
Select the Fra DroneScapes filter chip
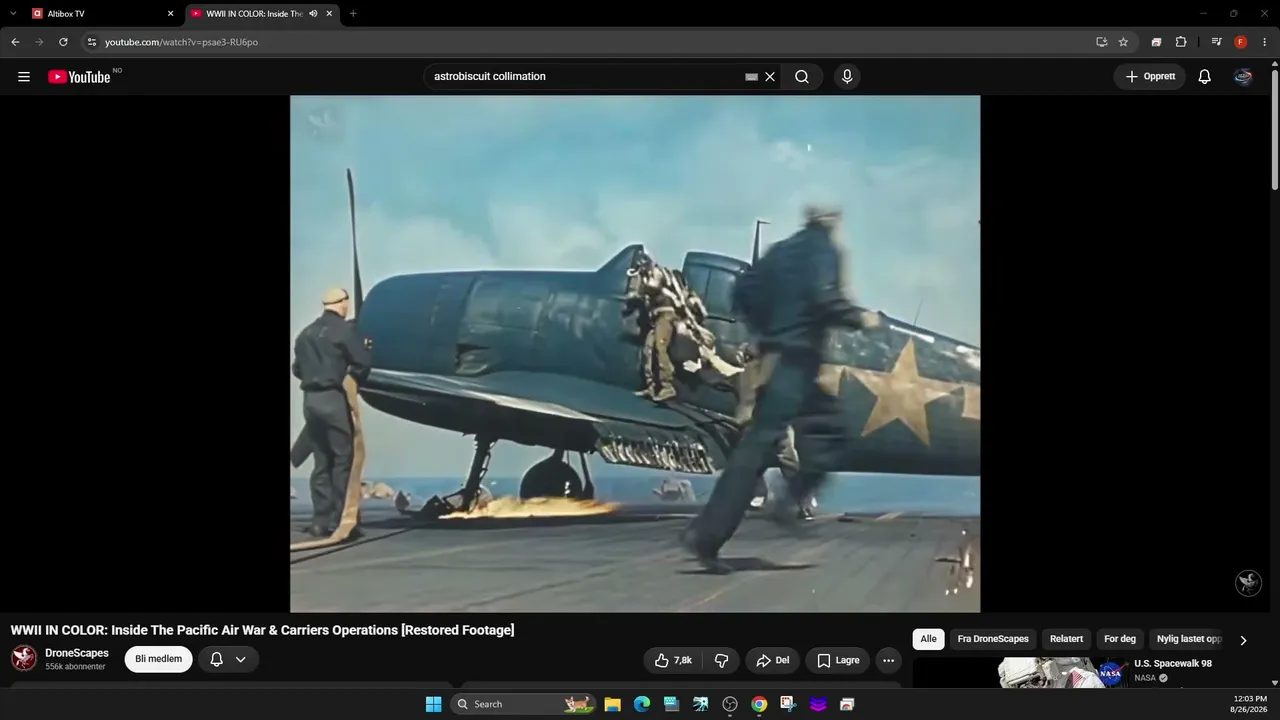(x=993, y=639)
